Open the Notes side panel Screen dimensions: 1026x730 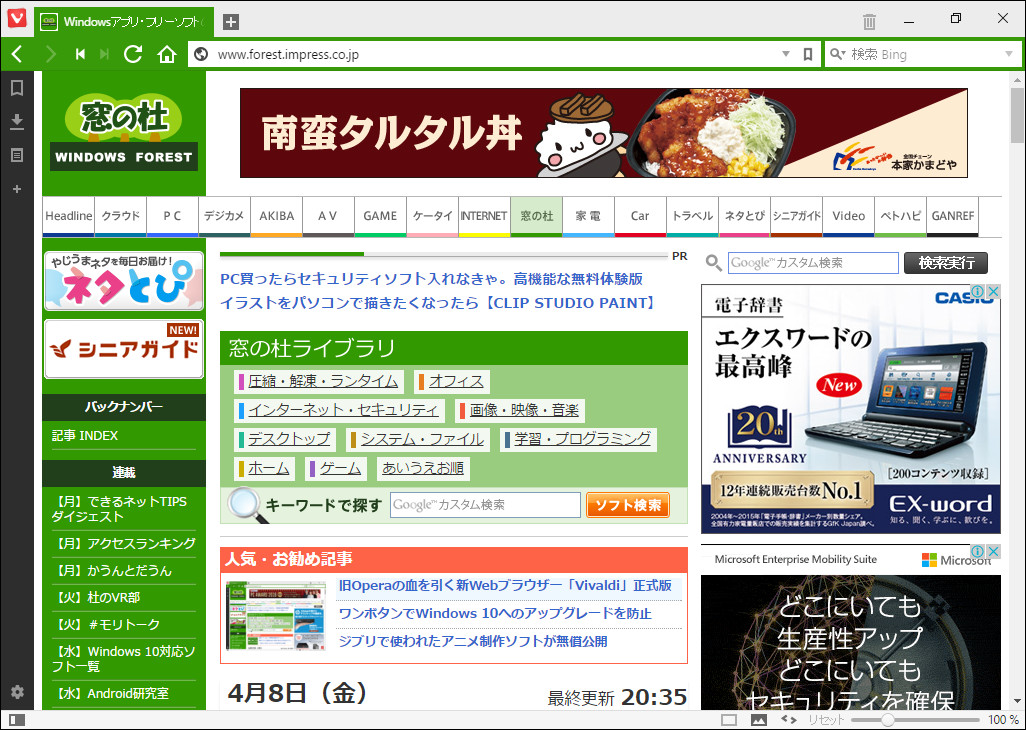click(x=17, y=155)
